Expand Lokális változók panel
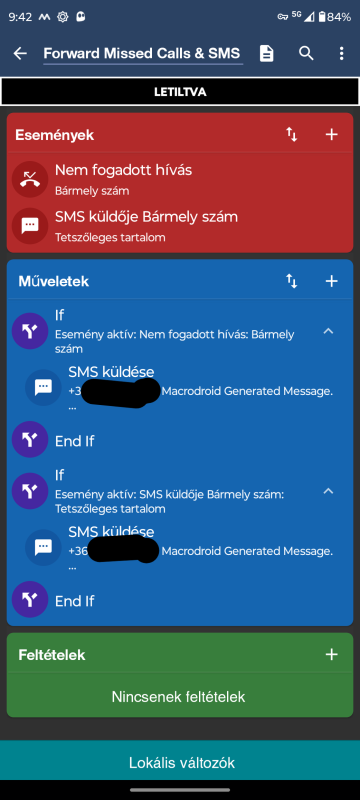The width and height of the screenshot is (360, 800). click(x=180, y=763)
